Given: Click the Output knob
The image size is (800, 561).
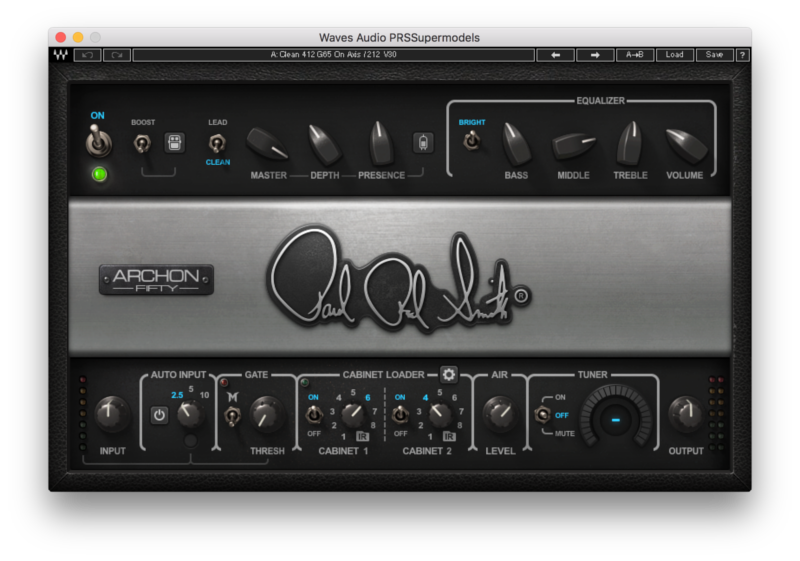Looking at the screenshot, I should [x=686, y=414].
